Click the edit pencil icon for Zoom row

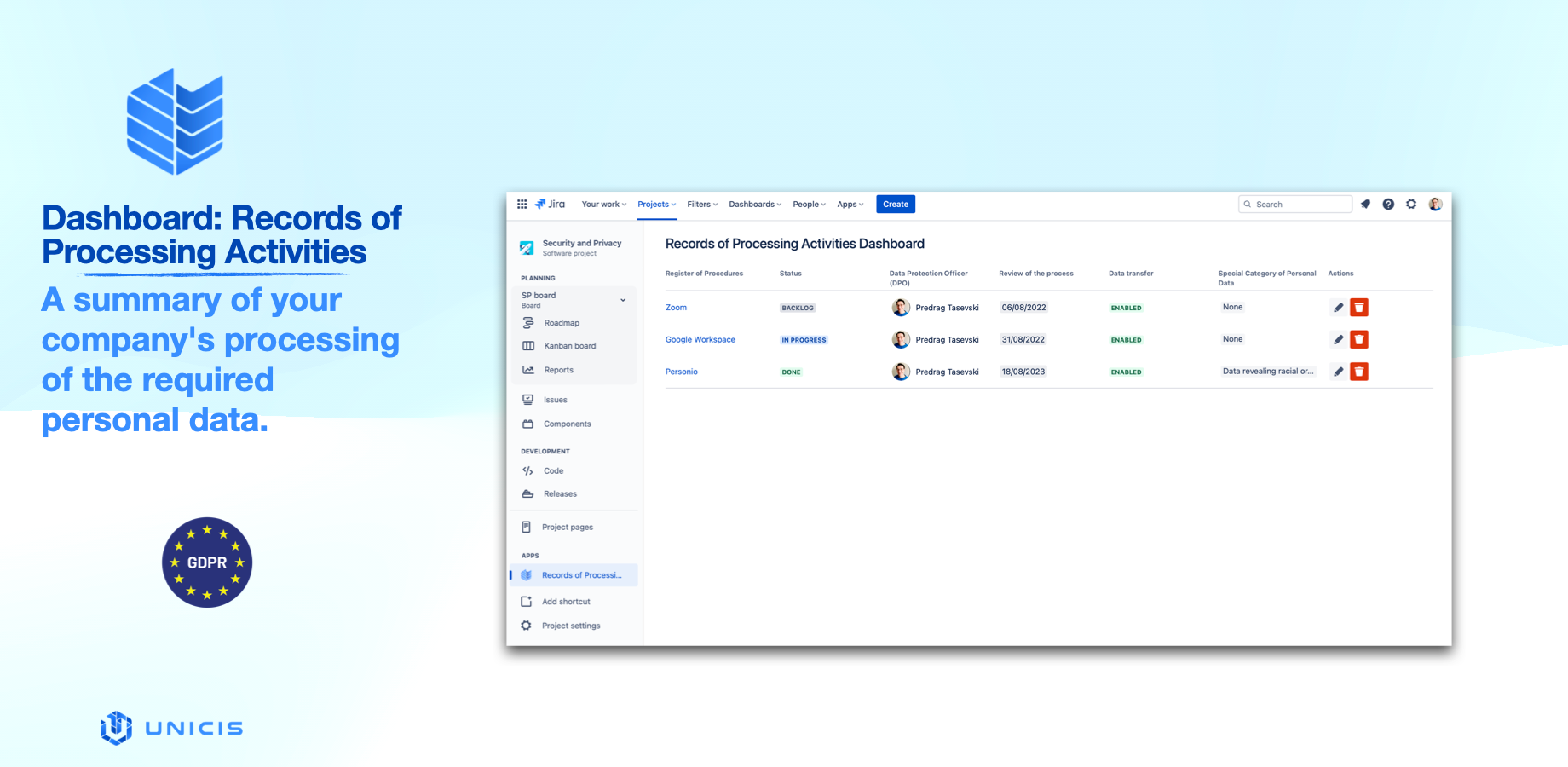(1338, 308)
